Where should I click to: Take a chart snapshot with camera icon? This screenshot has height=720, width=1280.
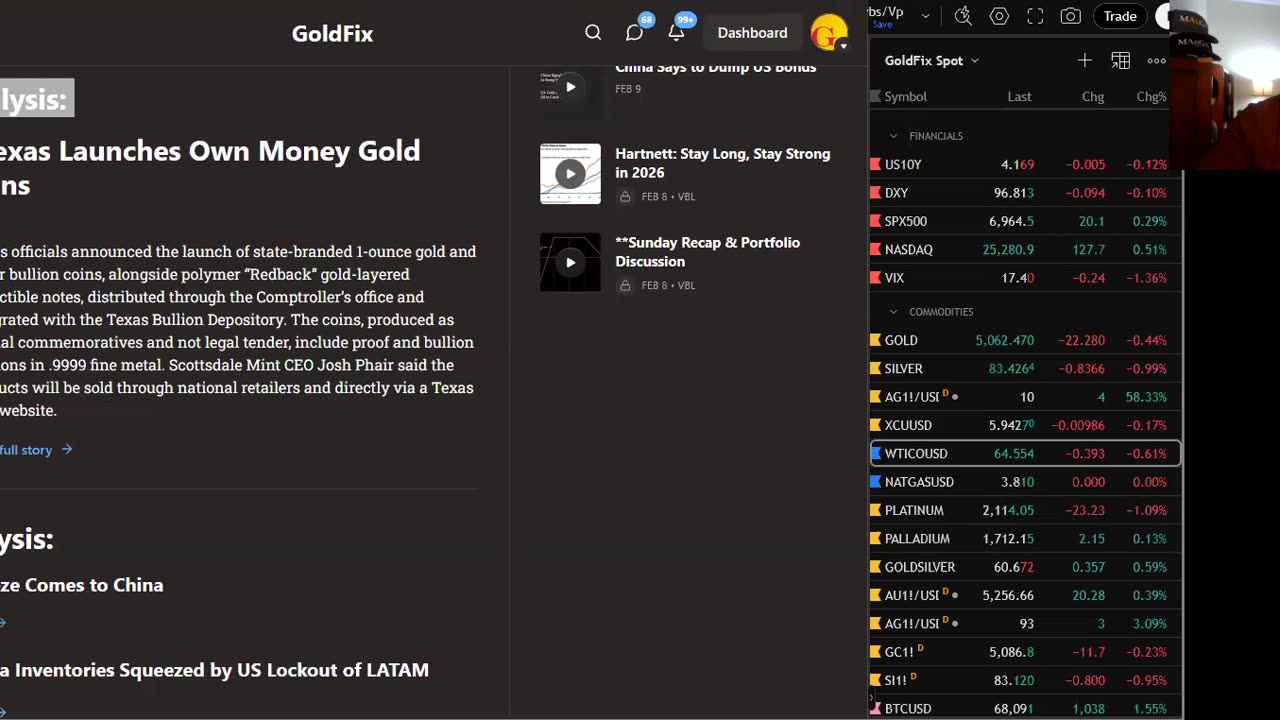pos(1070,16)
